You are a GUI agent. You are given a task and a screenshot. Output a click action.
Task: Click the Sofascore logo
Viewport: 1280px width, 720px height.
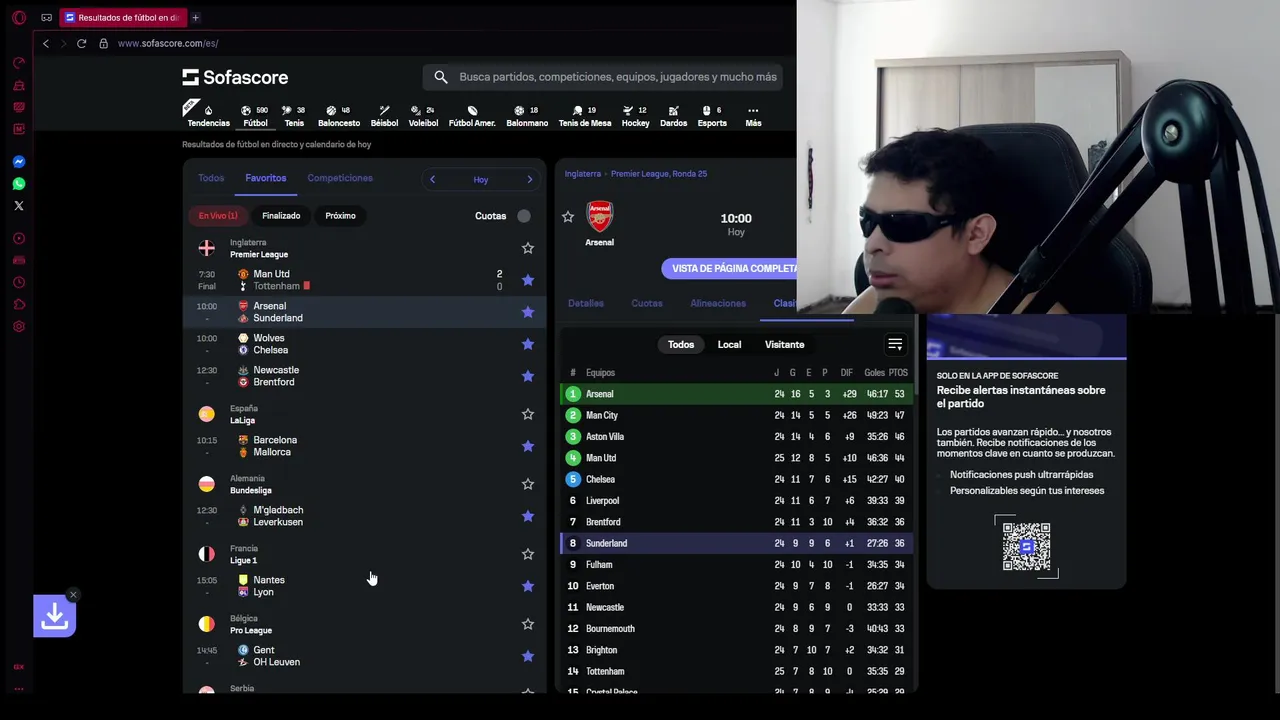click(x=235, y=77)
